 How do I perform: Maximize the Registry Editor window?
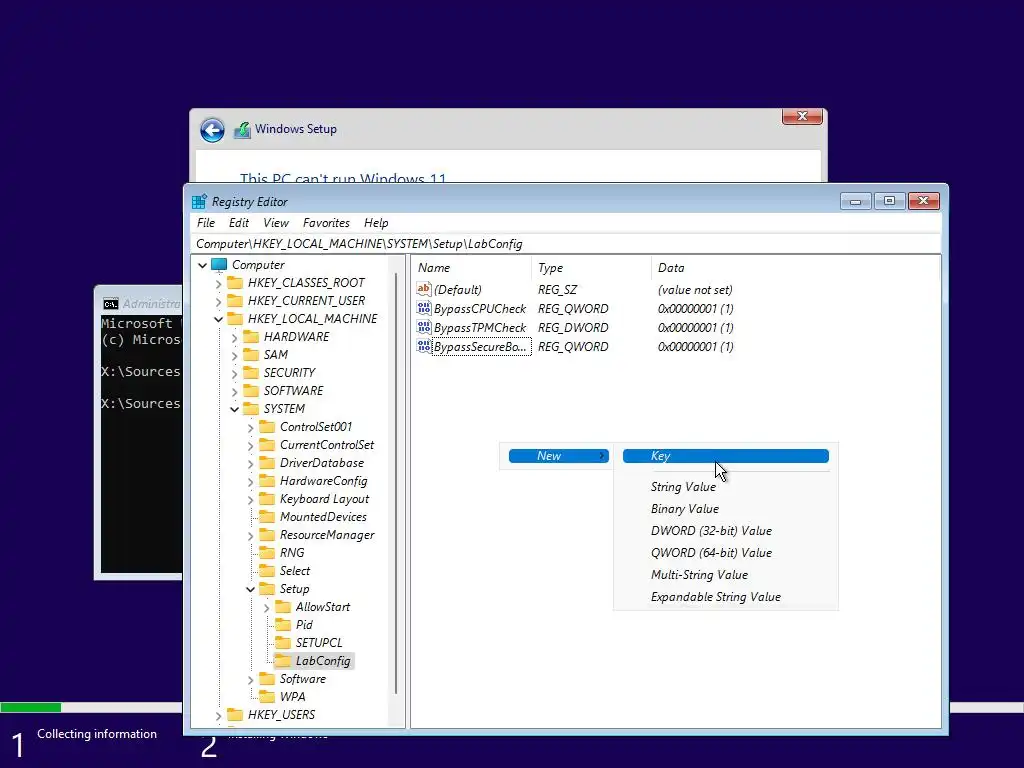coord(889,200)
